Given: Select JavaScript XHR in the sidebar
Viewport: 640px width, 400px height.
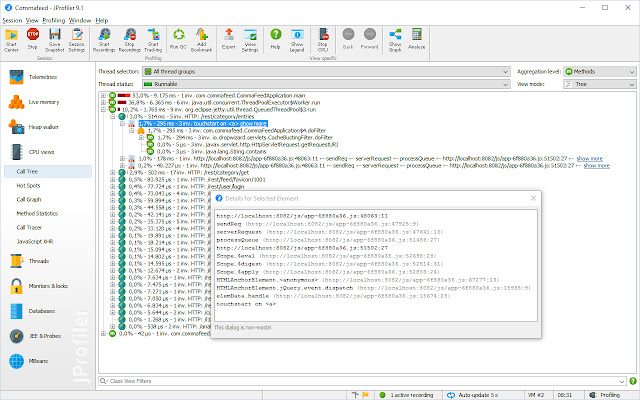Looking at the screenshot, I should pyautogui.click(x=35, y=242).
